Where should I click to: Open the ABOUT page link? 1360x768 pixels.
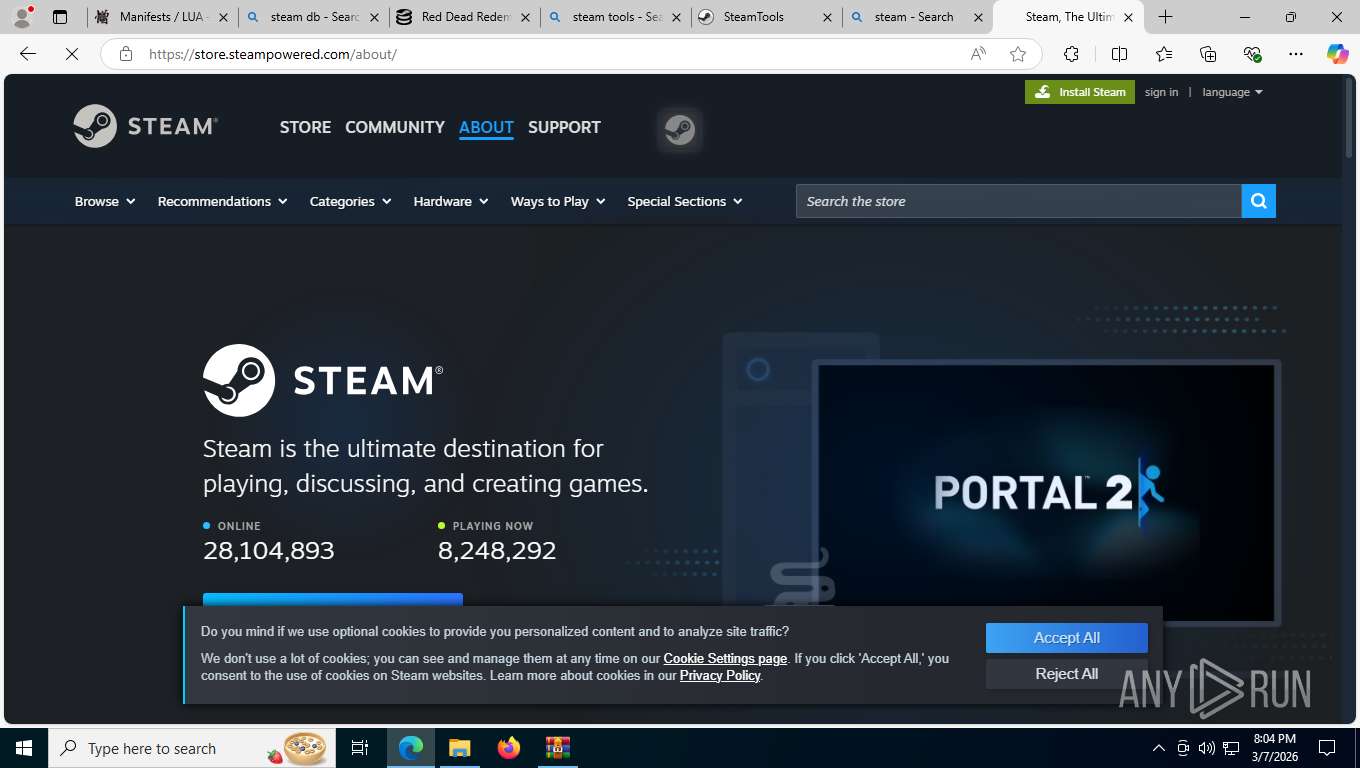(486, 127)
